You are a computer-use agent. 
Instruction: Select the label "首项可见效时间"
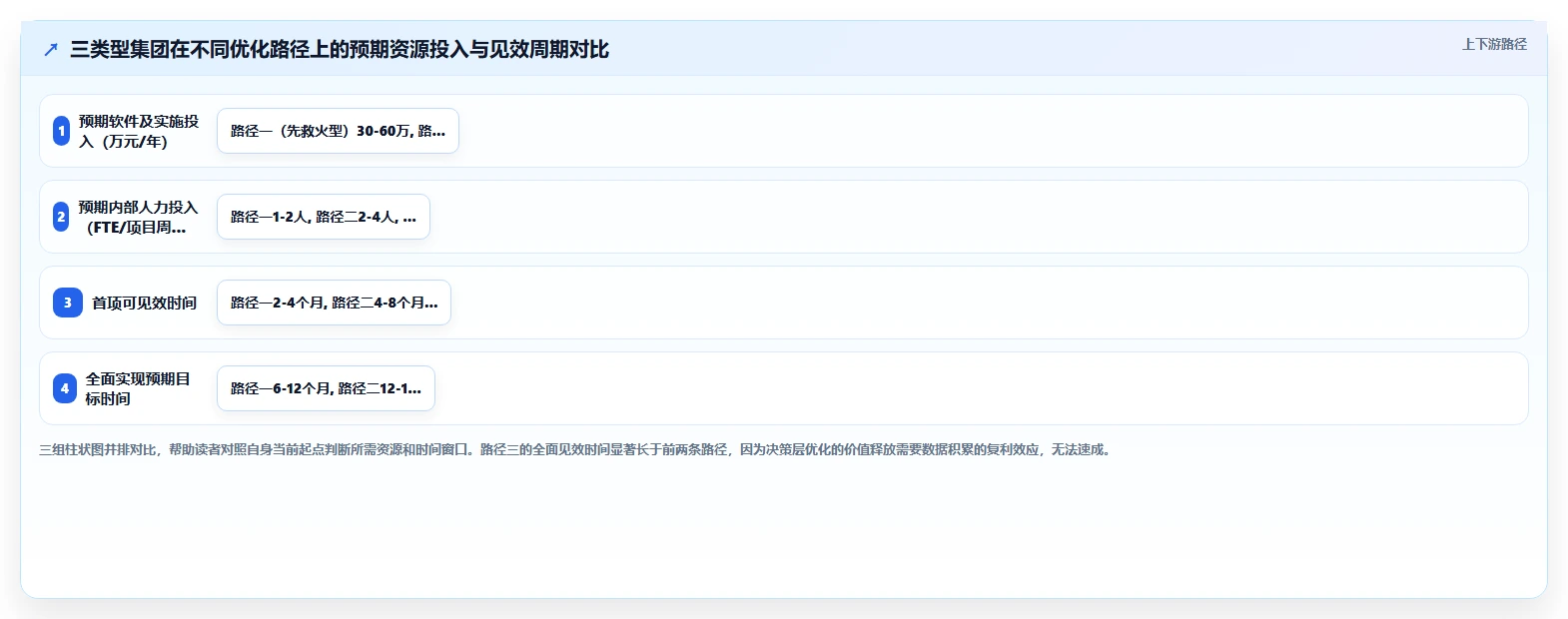pos(145,303)
